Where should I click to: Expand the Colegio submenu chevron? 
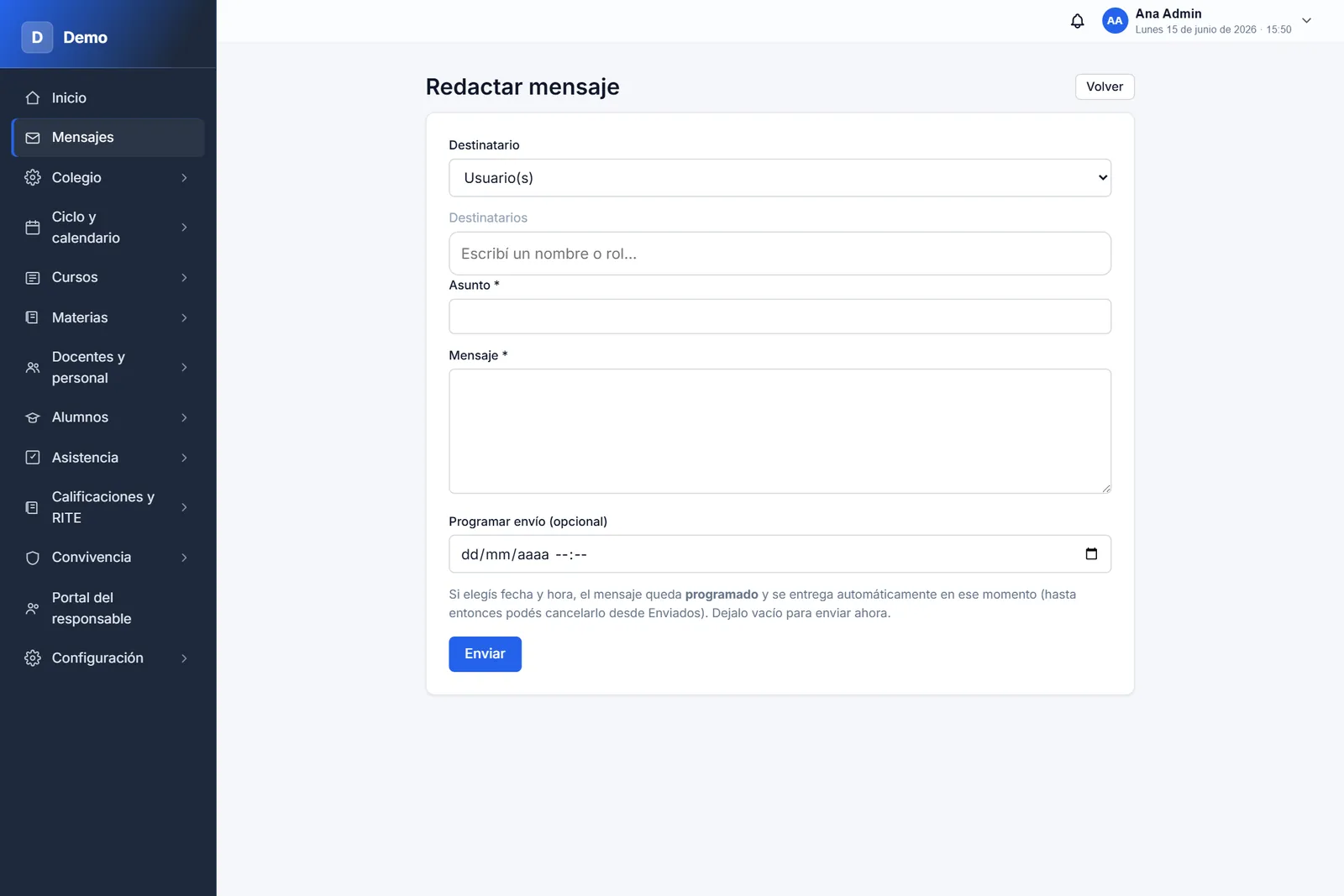tap(184, 178)
